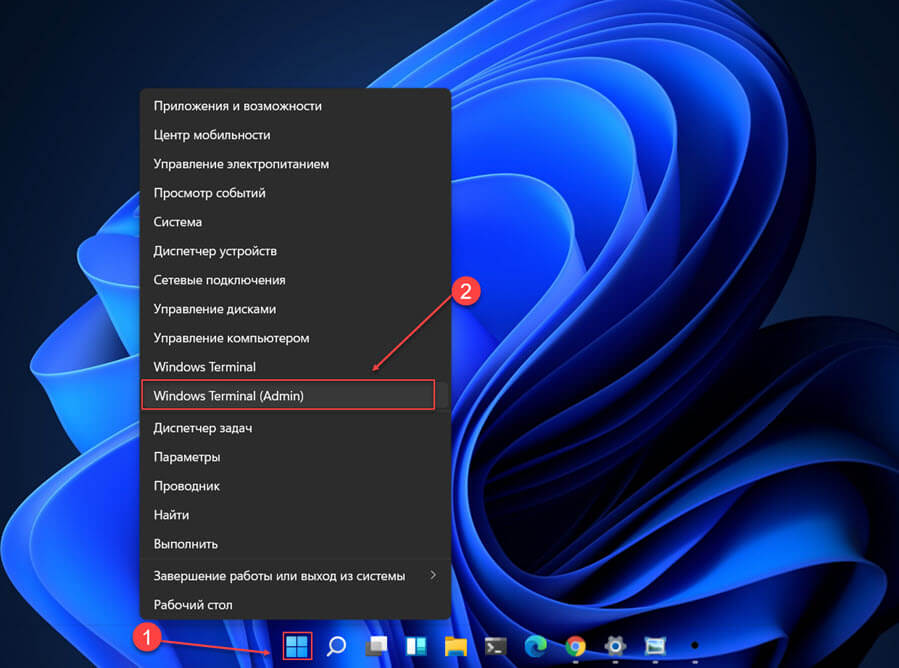Open the picture app icon on taskbar
The image size is (899, 668).
point(655,646)
